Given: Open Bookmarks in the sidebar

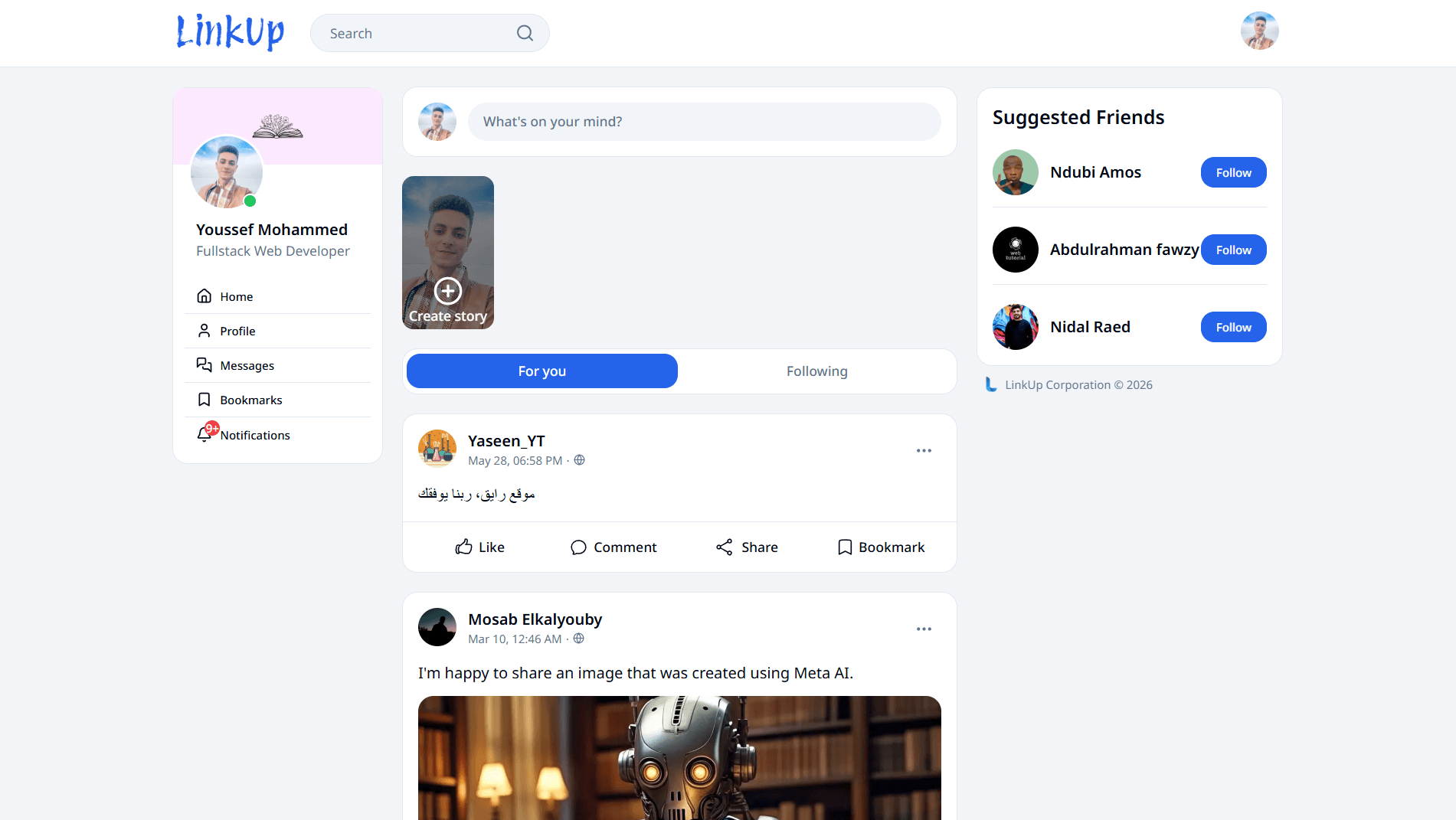Looking at the screenshot, I should 250,400.
